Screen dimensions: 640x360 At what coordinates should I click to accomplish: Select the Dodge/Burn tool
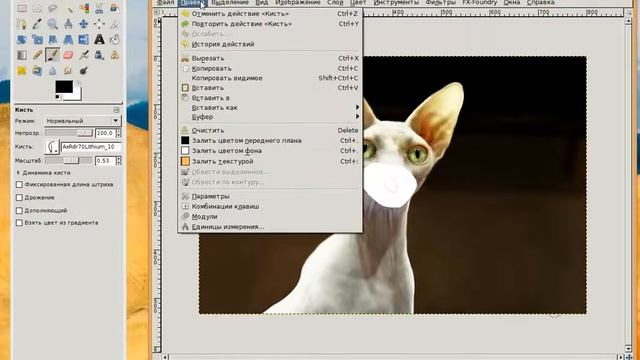pyautogui.click(x=84, y=71)
